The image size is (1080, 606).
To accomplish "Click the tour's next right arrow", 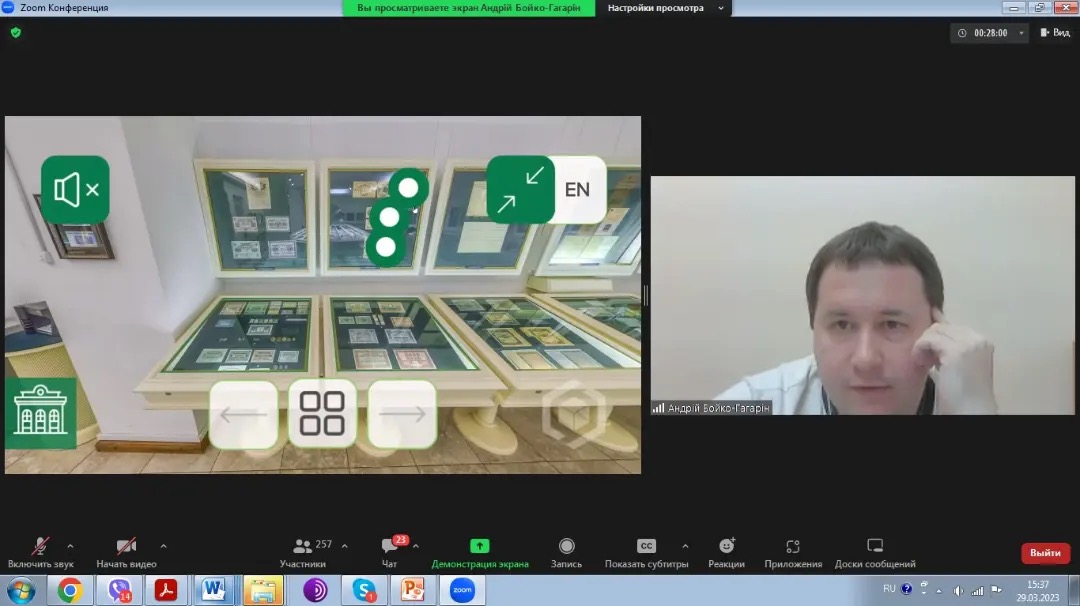I will coord(402,414).
